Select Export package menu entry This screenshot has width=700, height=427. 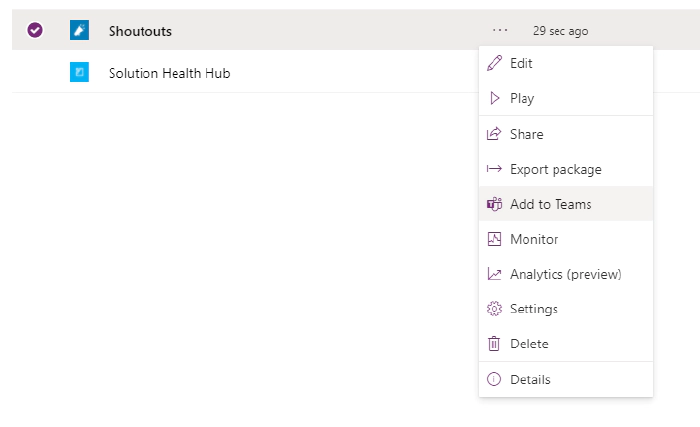tap(566, 169)
